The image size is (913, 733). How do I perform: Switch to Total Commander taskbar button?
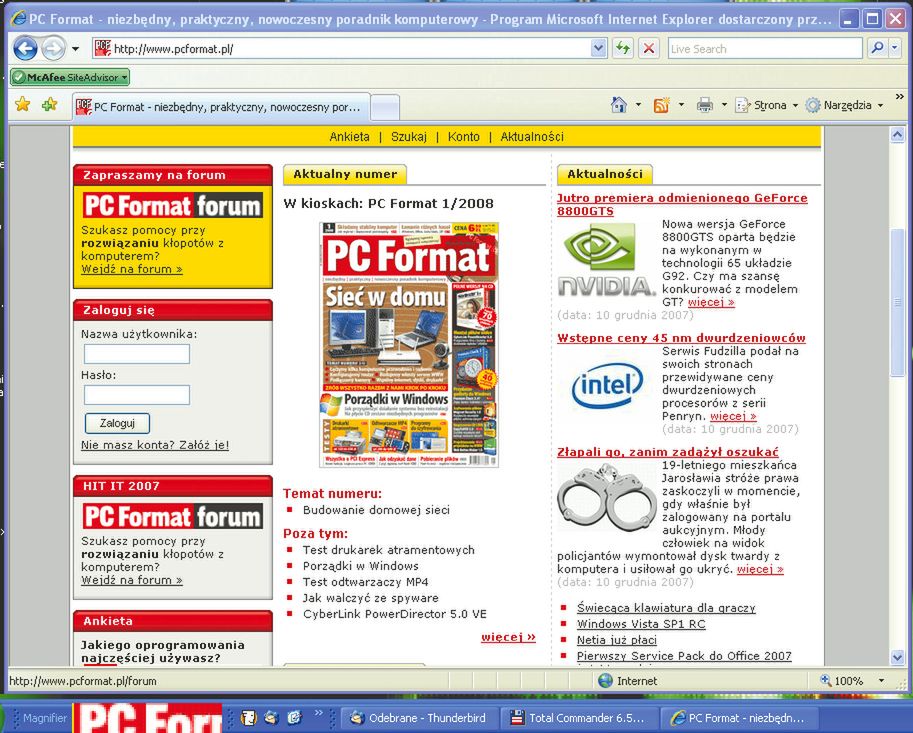[579, 718]
